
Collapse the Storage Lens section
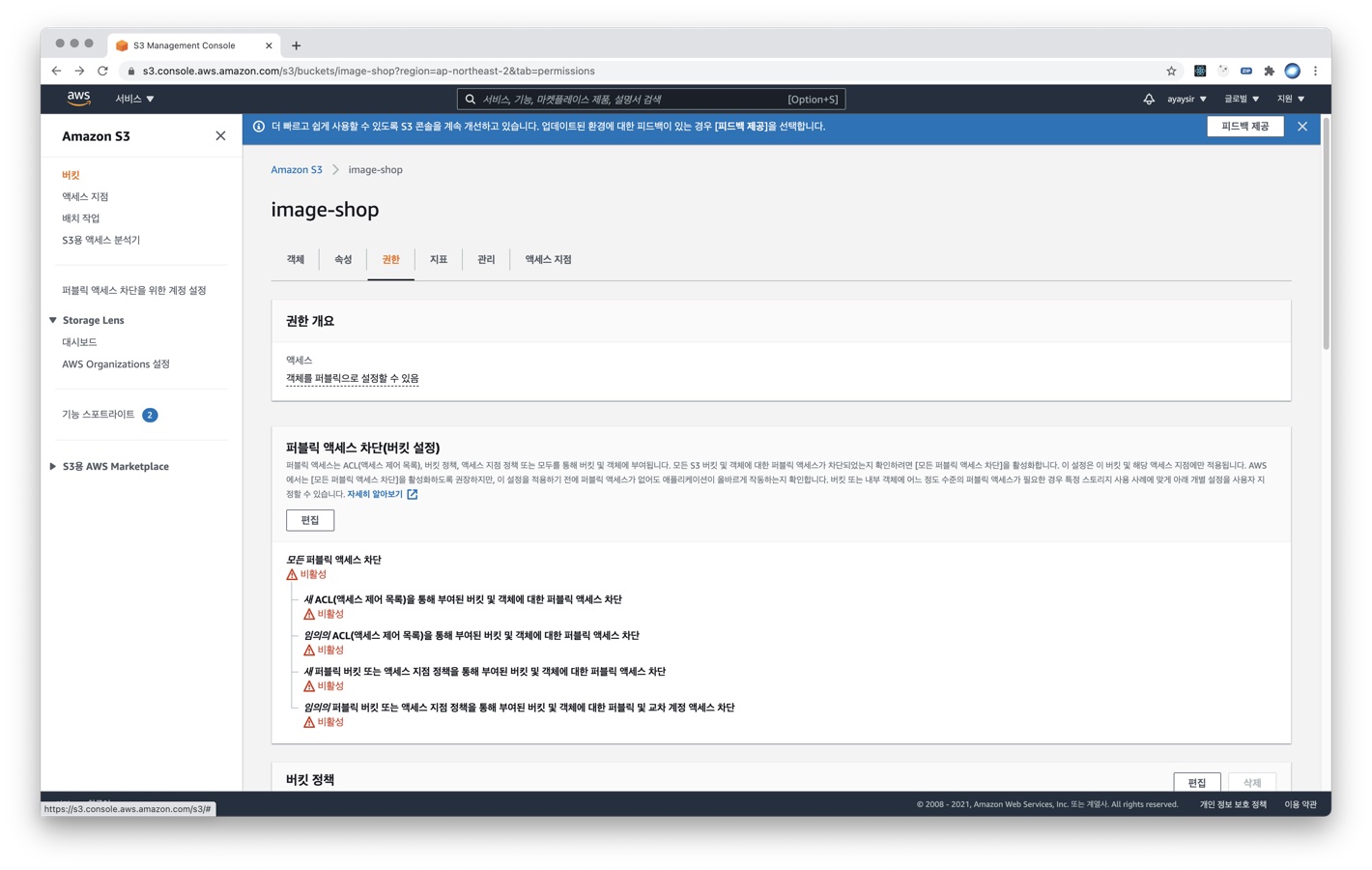53,320
